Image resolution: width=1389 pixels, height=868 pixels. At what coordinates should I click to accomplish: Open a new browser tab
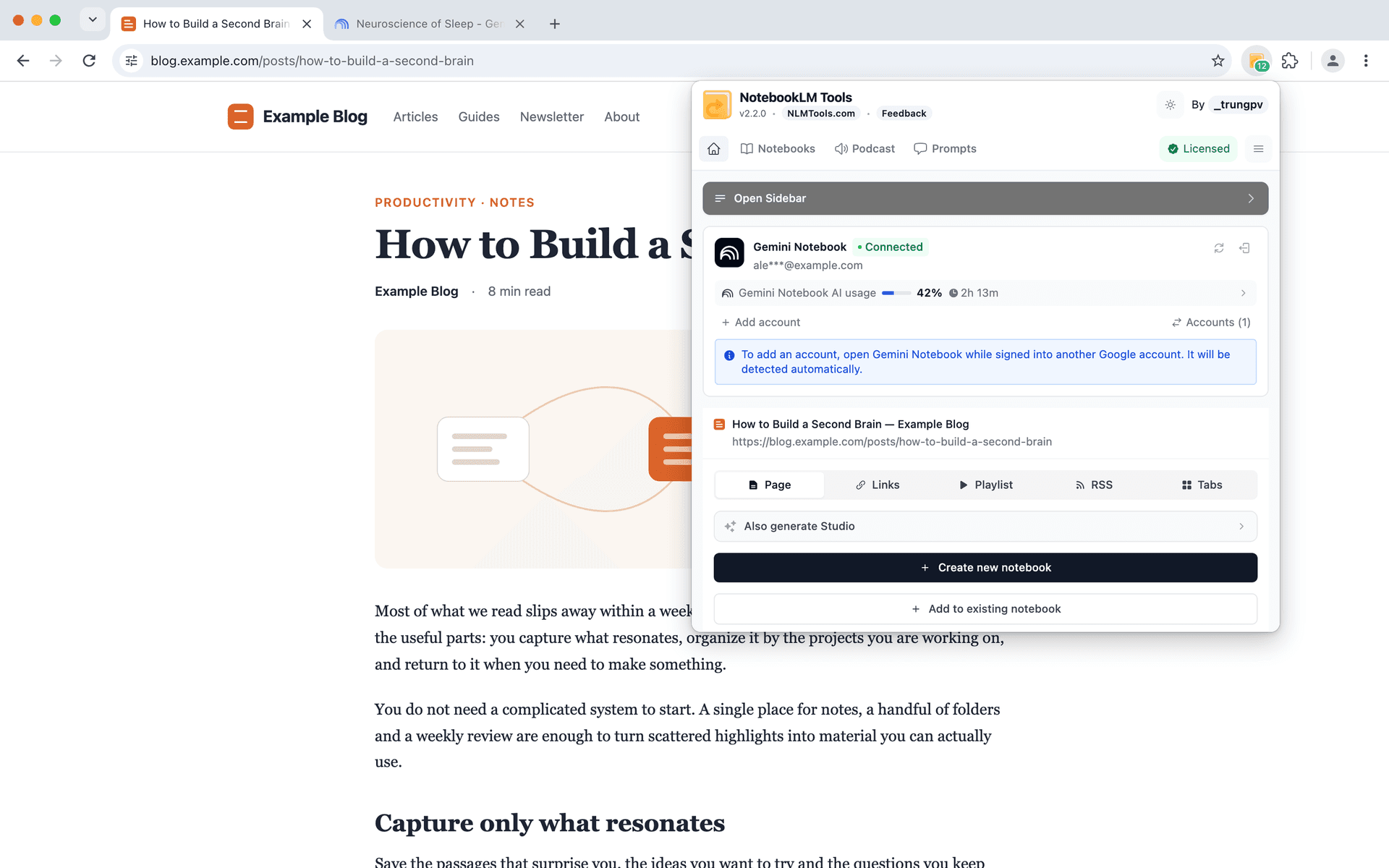click(x=555, y=24)
